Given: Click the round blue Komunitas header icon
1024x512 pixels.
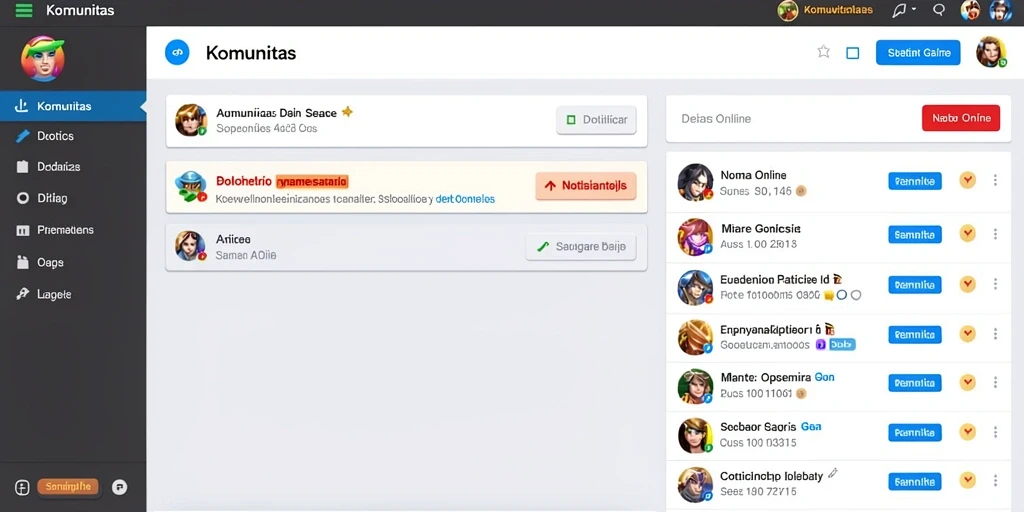Looking at the screenshot, I should (x=177, y=52).
